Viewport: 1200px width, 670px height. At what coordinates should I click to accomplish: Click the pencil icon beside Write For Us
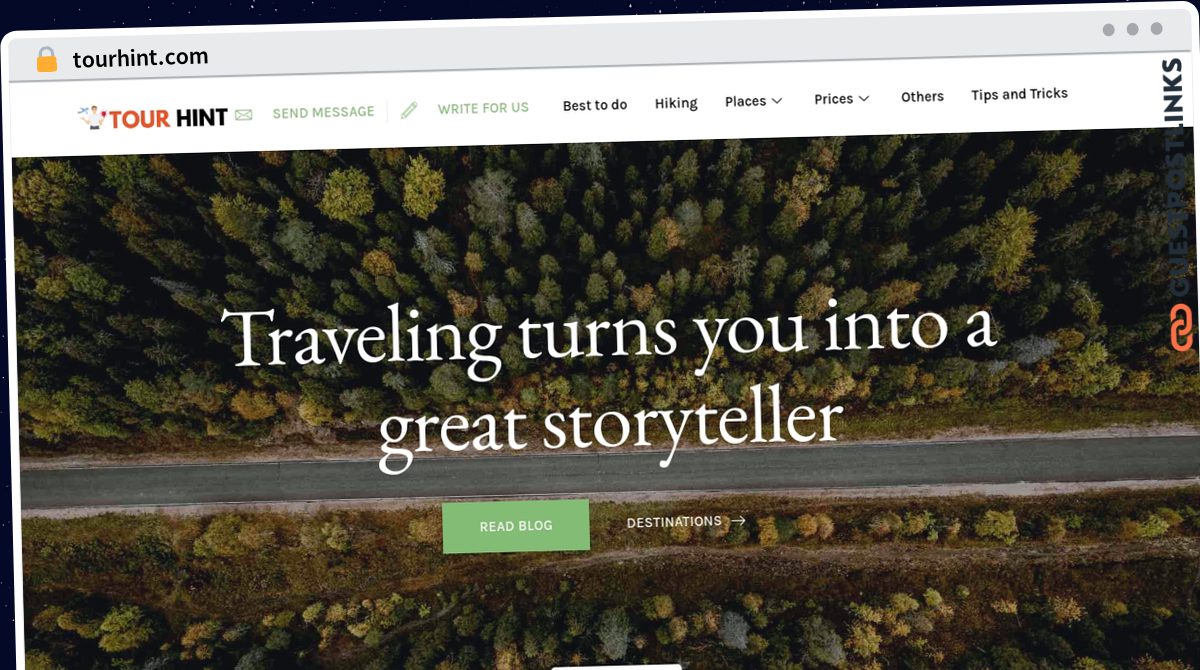pos(409,110)
